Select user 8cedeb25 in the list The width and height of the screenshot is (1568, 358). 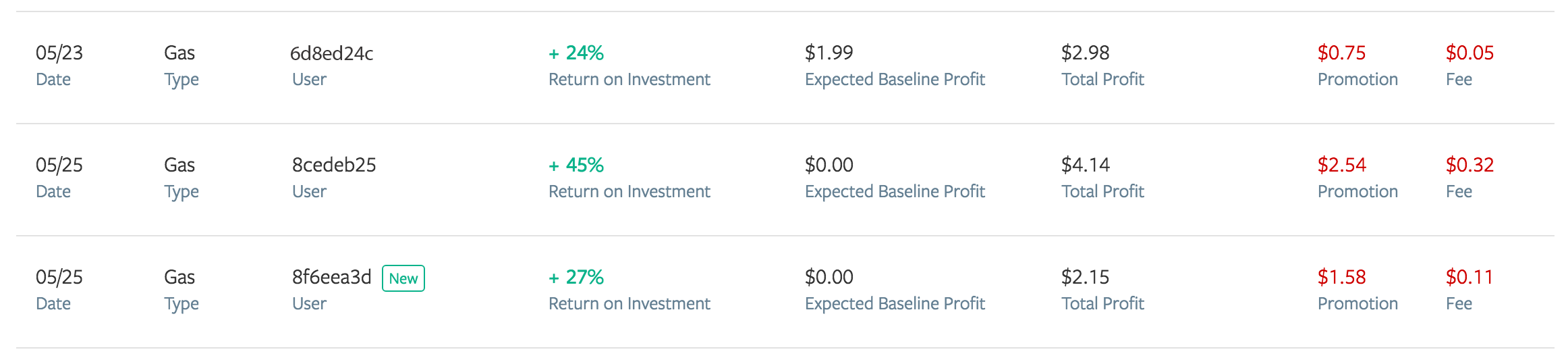click(x=334, y=165)
